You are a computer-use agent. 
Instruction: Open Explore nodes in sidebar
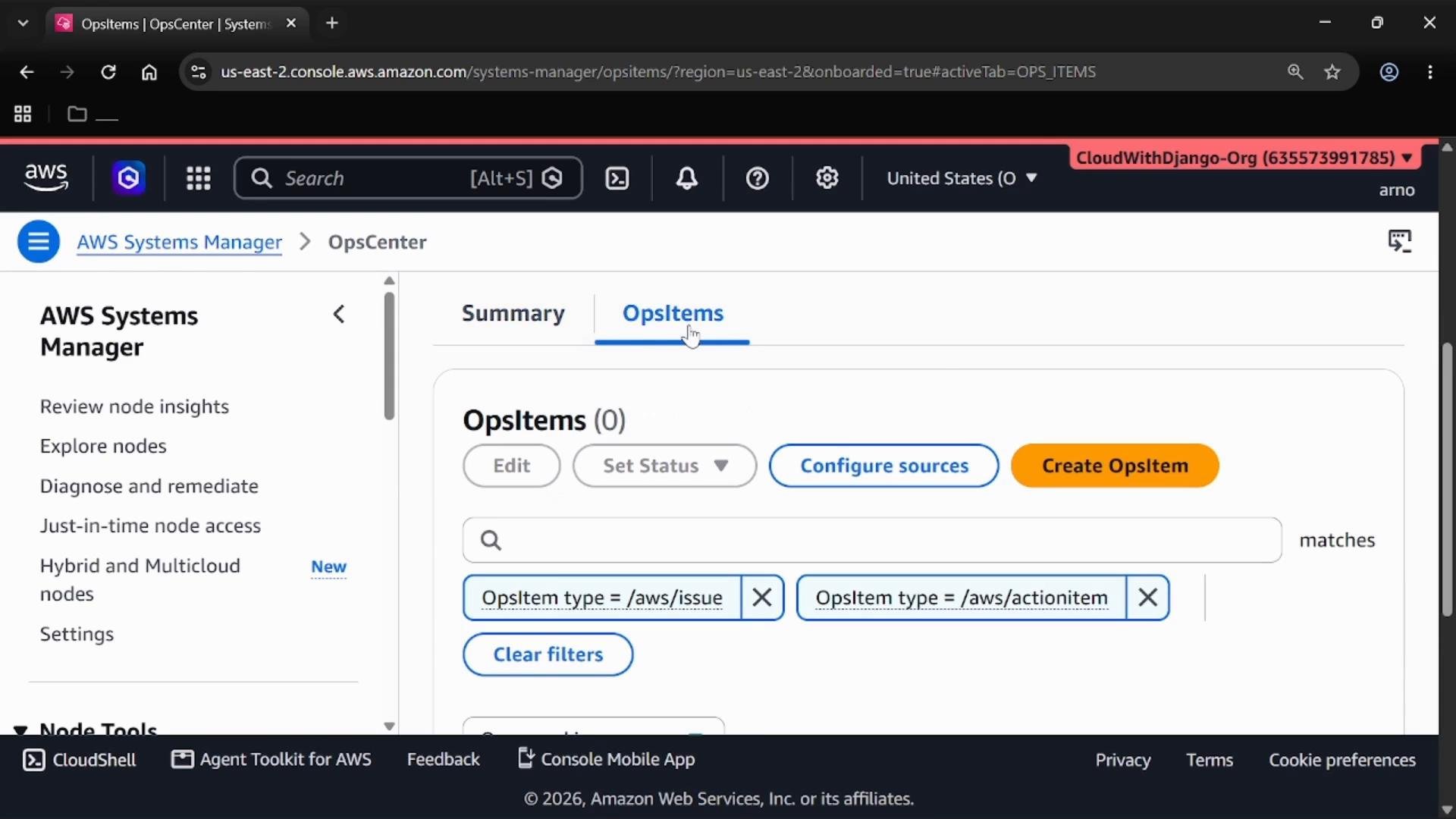[103, 446]
